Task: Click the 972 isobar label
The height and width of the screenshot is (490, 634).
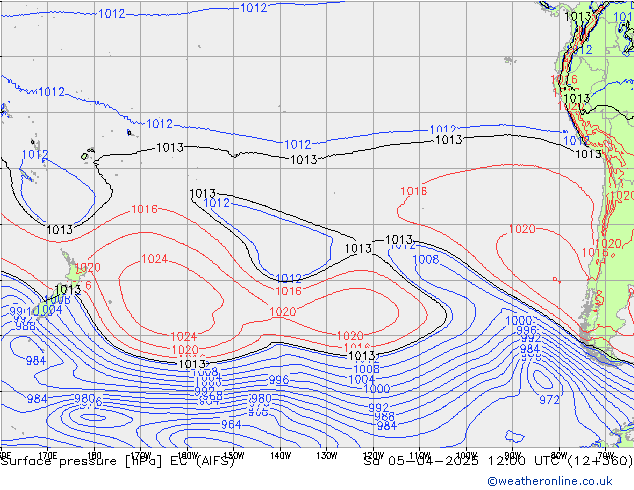Action: [x=549, y=400]
